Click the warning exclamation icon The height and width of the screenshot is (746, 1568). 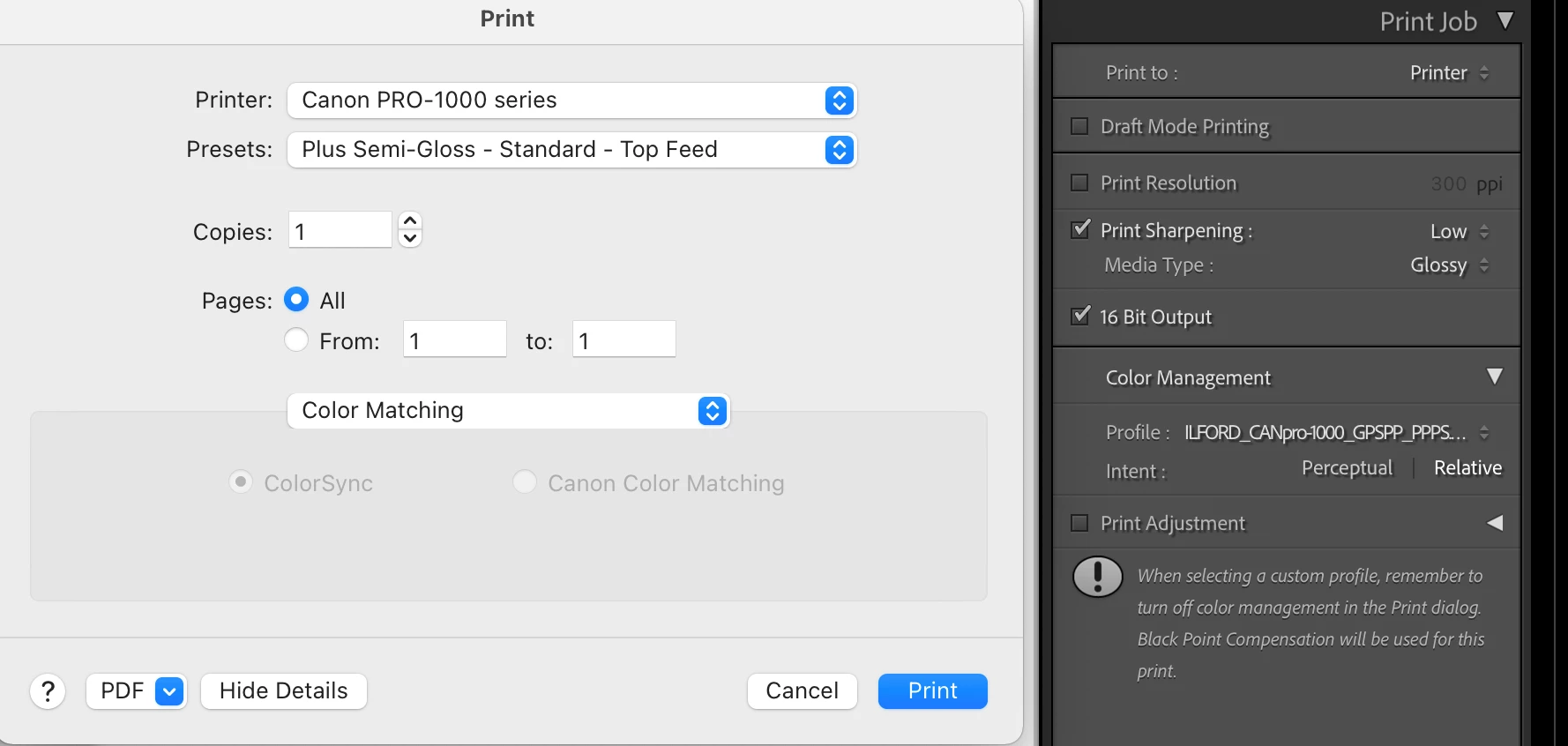1097,577
